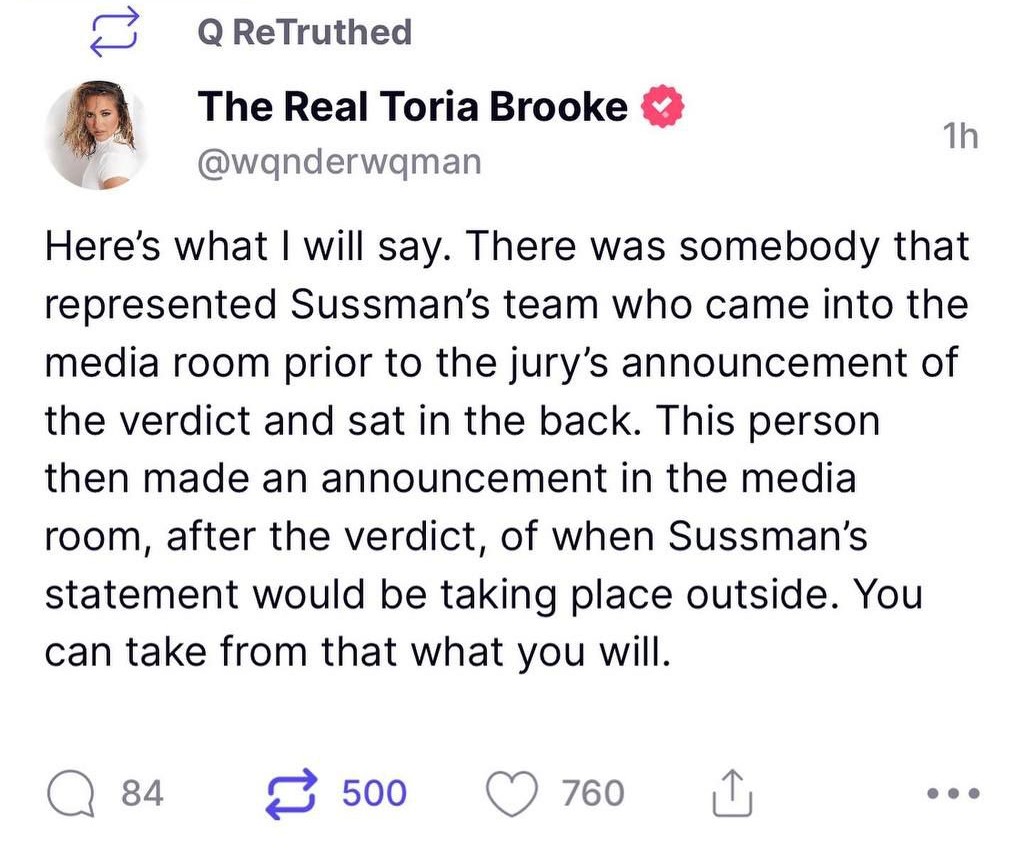Open the three-dot more options menu
This screenshot has height=851, width=1023.
(x=953, y=794)
